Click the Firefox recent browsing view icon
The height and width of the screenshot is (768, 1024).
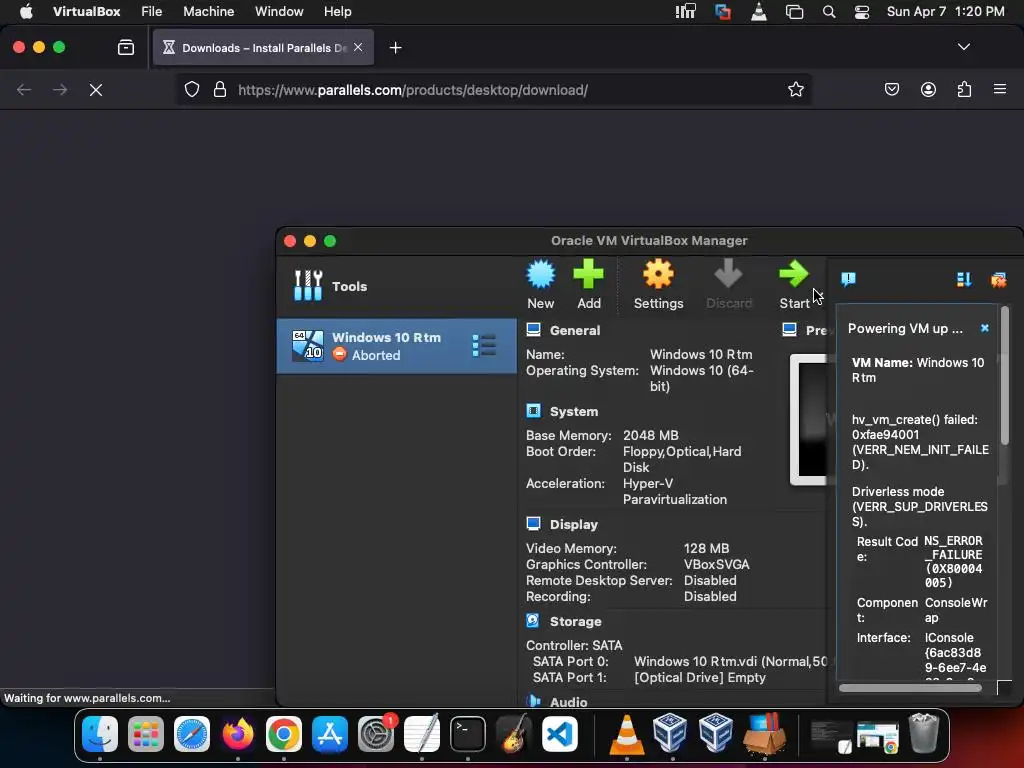(125, 47)
